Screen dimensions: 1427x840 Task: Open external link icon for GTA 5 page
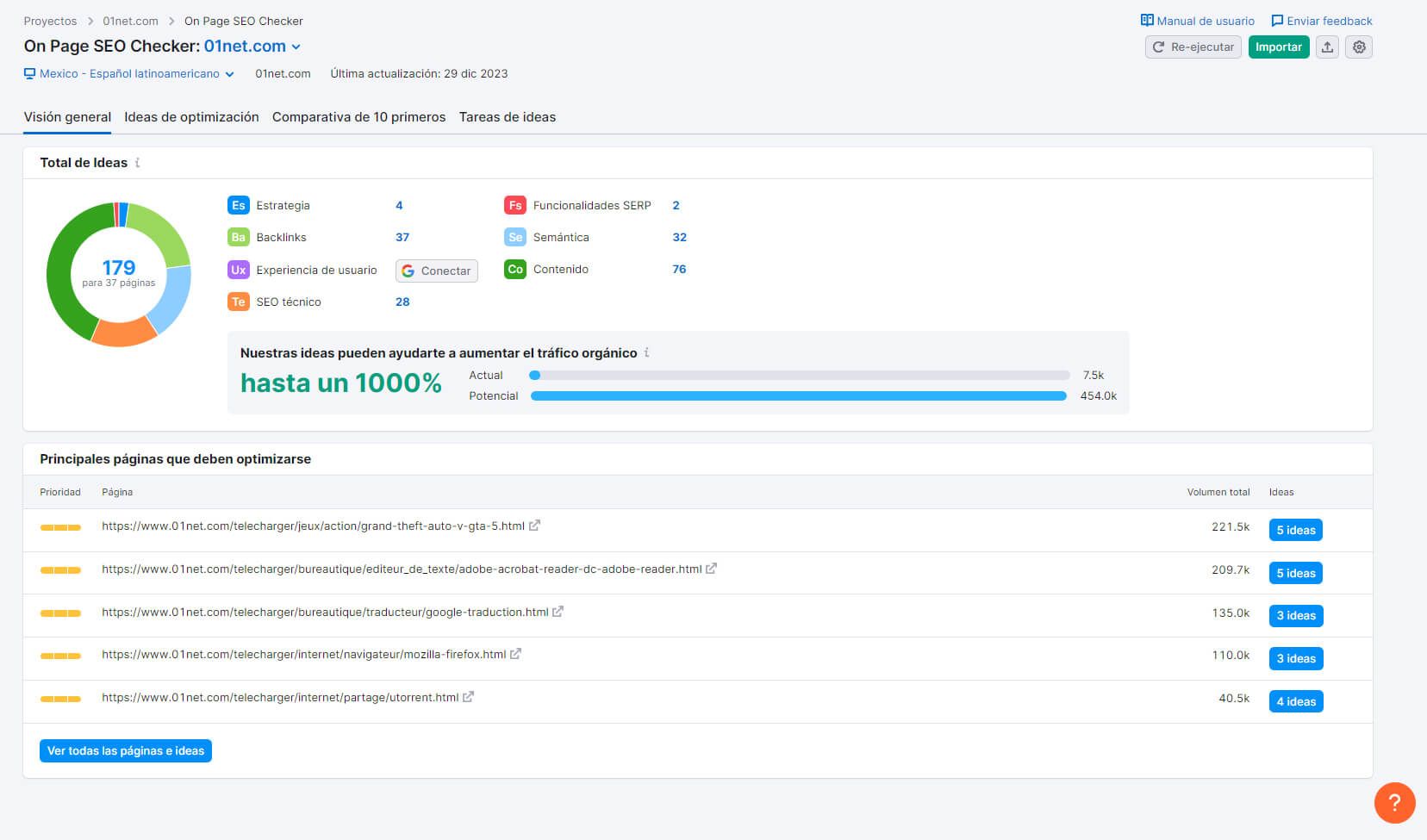(534, 525)
